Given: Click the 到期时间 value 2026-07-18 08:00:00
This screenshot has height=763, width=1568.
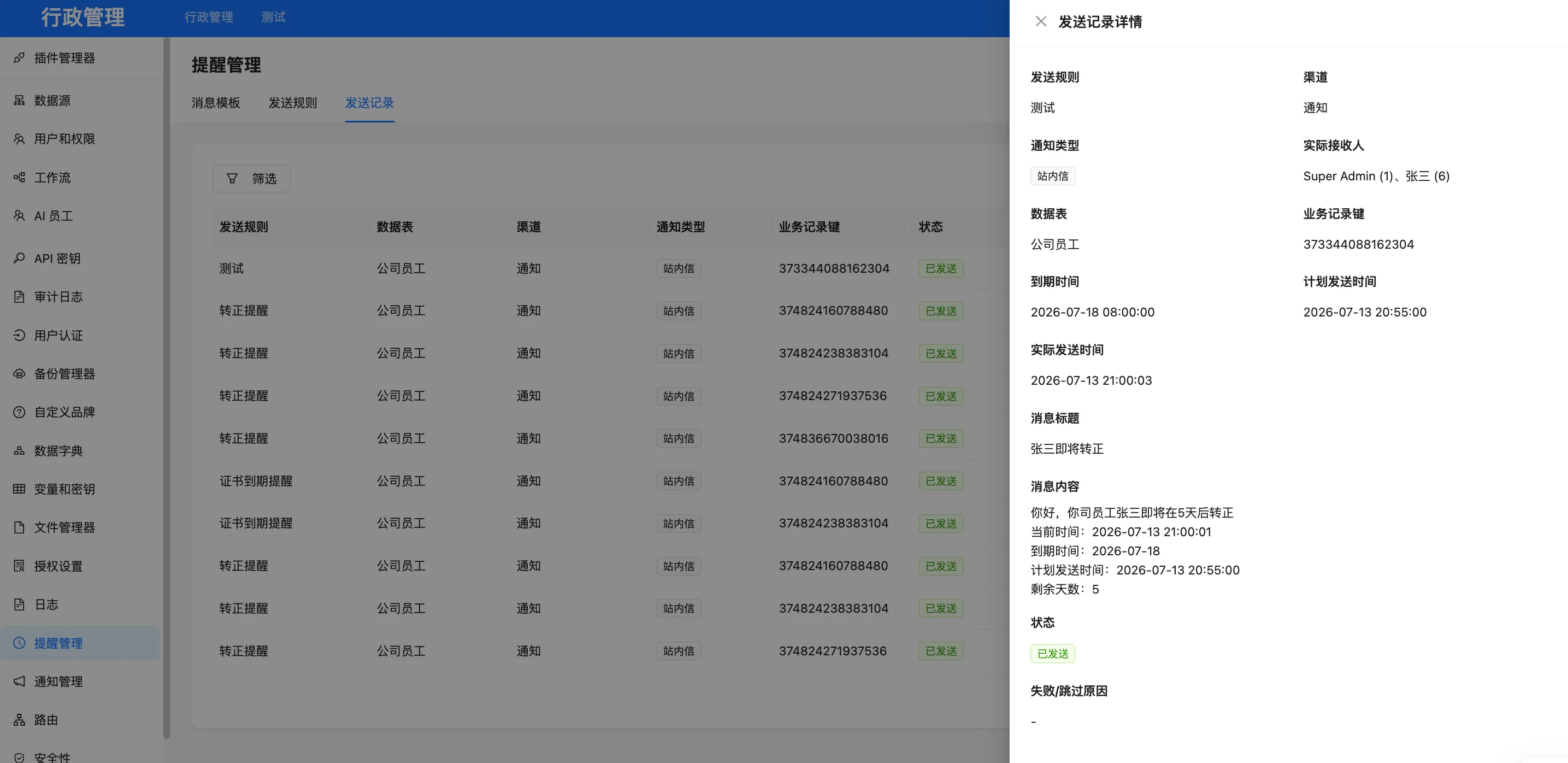Looking at the screenshot, I should (x=1092, y=312).
